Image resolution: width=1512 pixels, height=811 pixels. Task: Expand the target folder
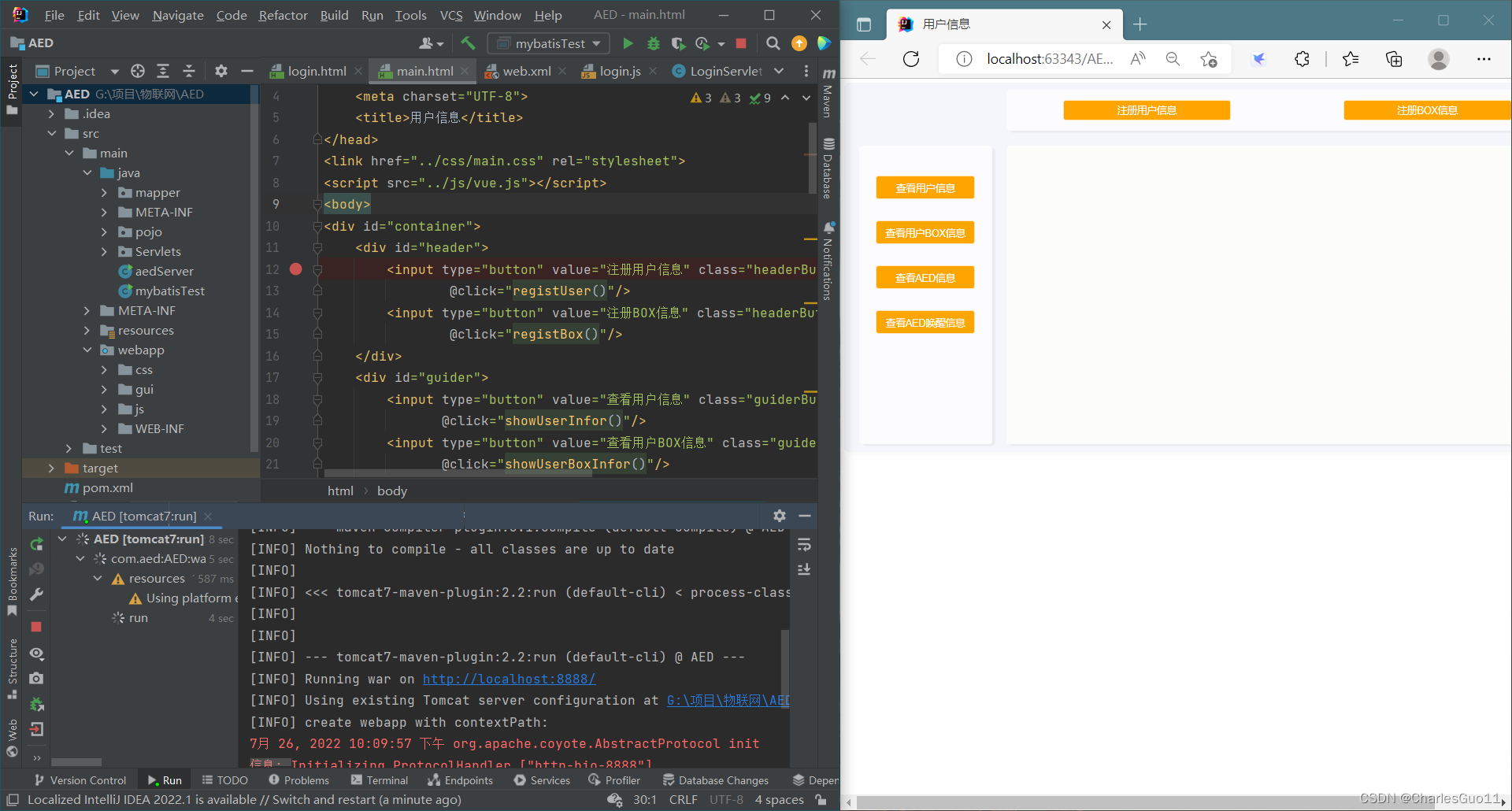(x=51, y=468)
